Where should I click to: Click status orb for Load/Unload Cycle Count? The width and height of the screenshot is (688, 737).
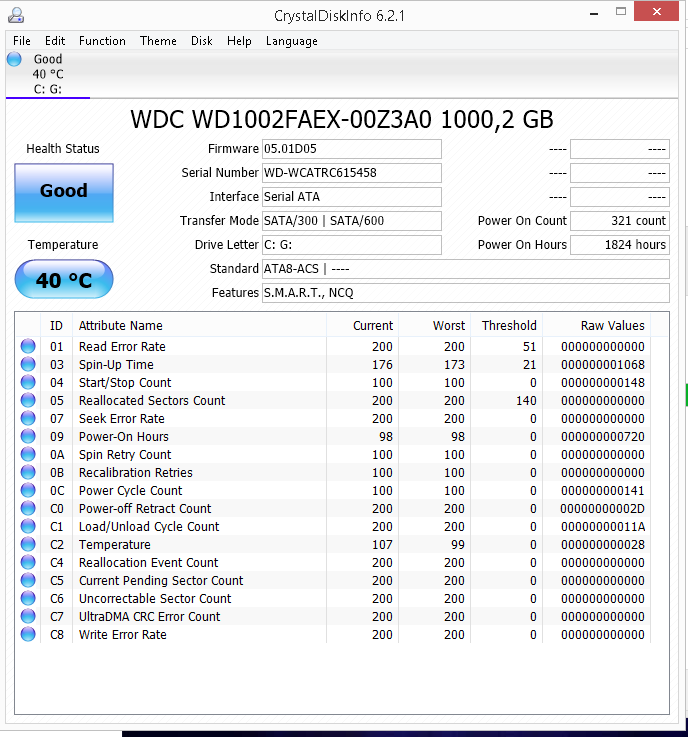coord(28,526)
